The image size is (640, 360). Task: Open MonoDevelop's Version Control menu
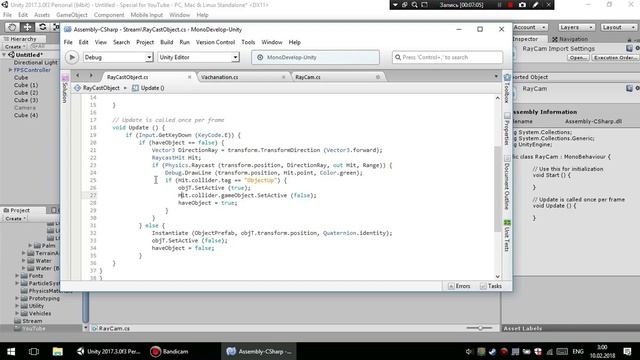[215, 42]
